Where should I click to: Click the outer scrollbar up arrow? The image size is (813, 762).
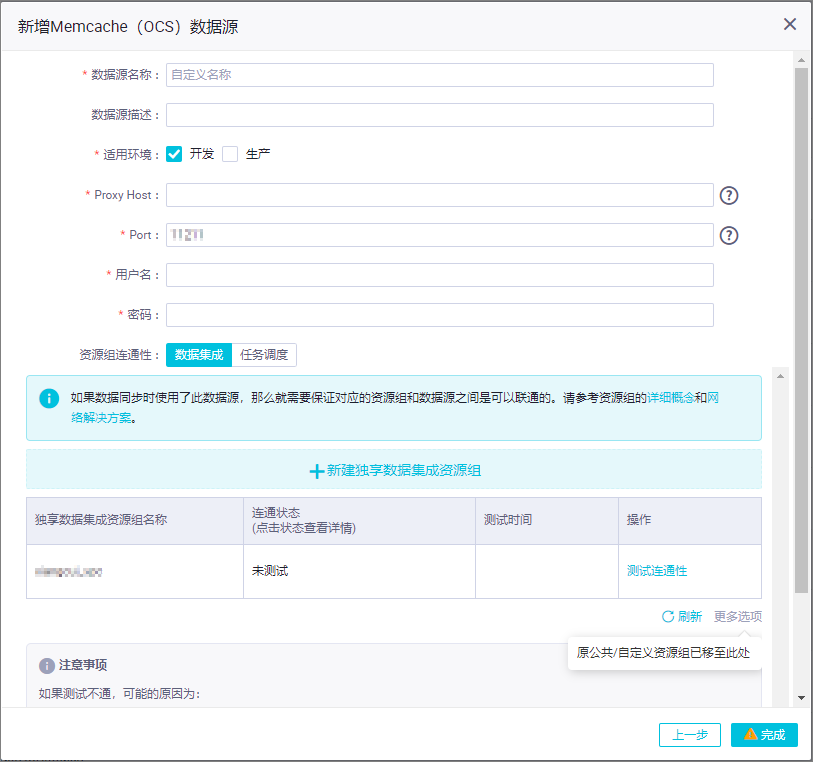point(802,60)
